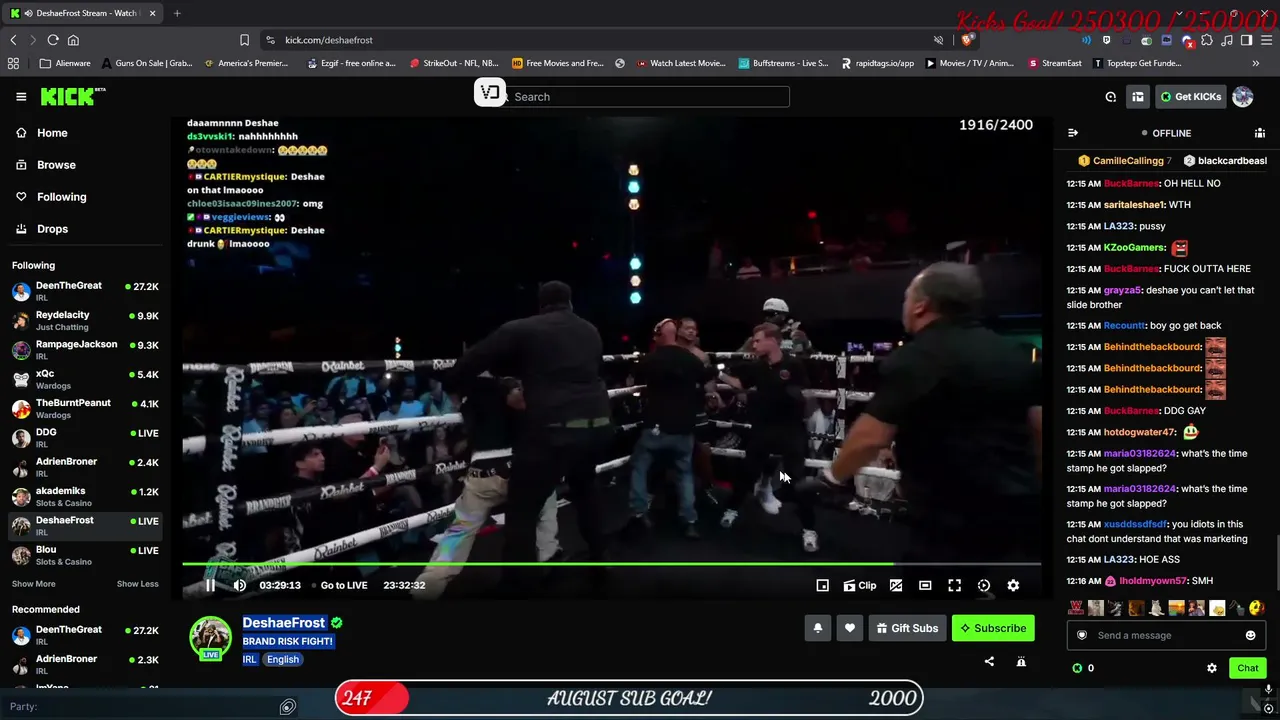
Task: Report the stream via report icon
Action: click(x=1021, y=661)
